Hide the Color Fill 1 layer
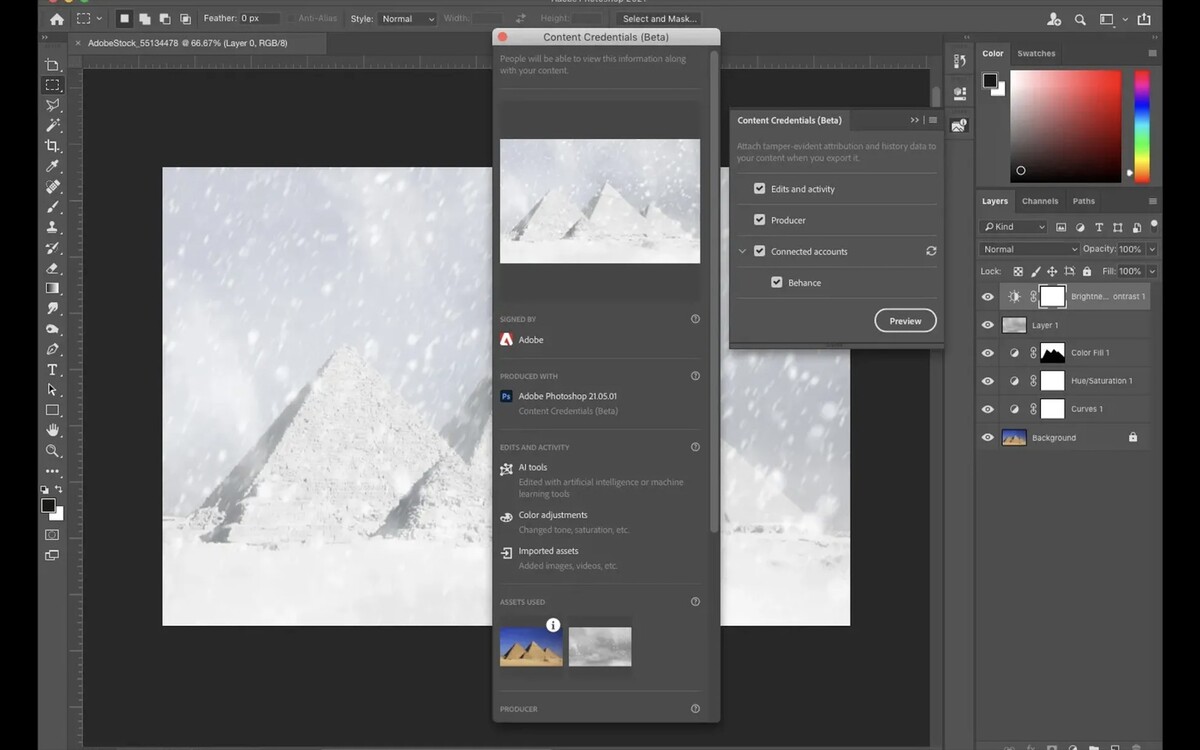Viewport: 1200px width, 750px height. point(988,353)
